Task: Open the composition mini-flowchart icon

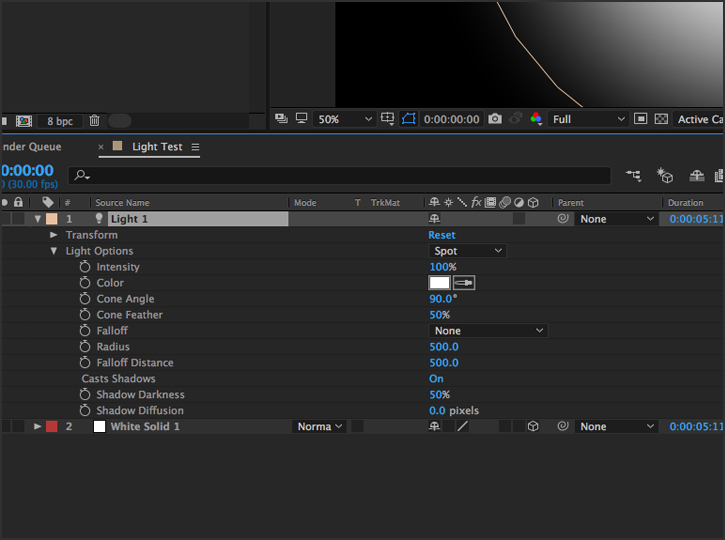Action: 633,175
